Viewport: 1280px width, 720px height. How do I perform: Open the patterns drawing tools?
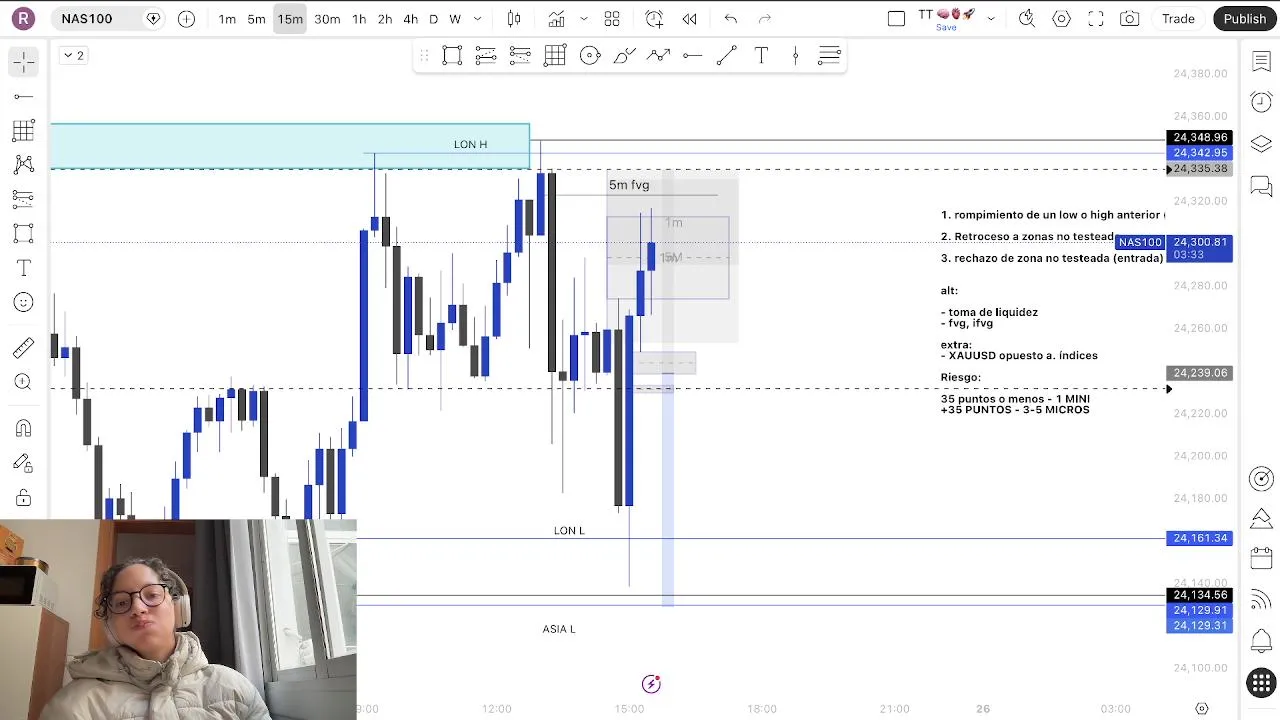tap(24, 165)
